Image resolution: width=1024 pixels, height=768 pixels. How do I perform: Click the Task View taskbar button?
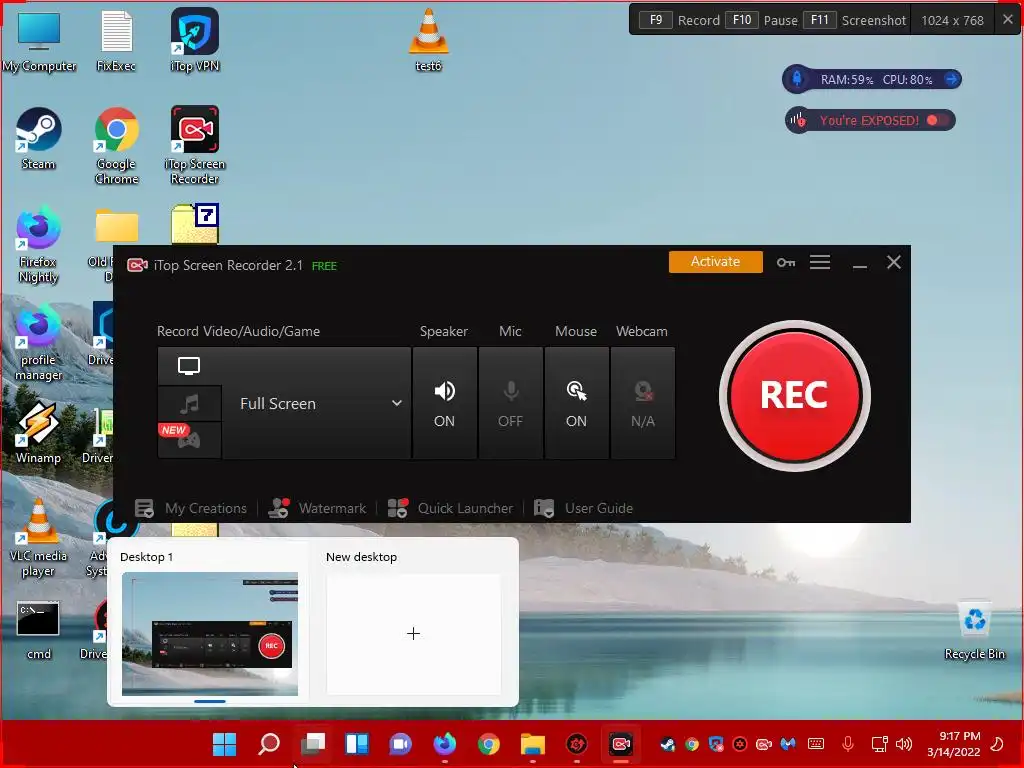coord(313,744)
